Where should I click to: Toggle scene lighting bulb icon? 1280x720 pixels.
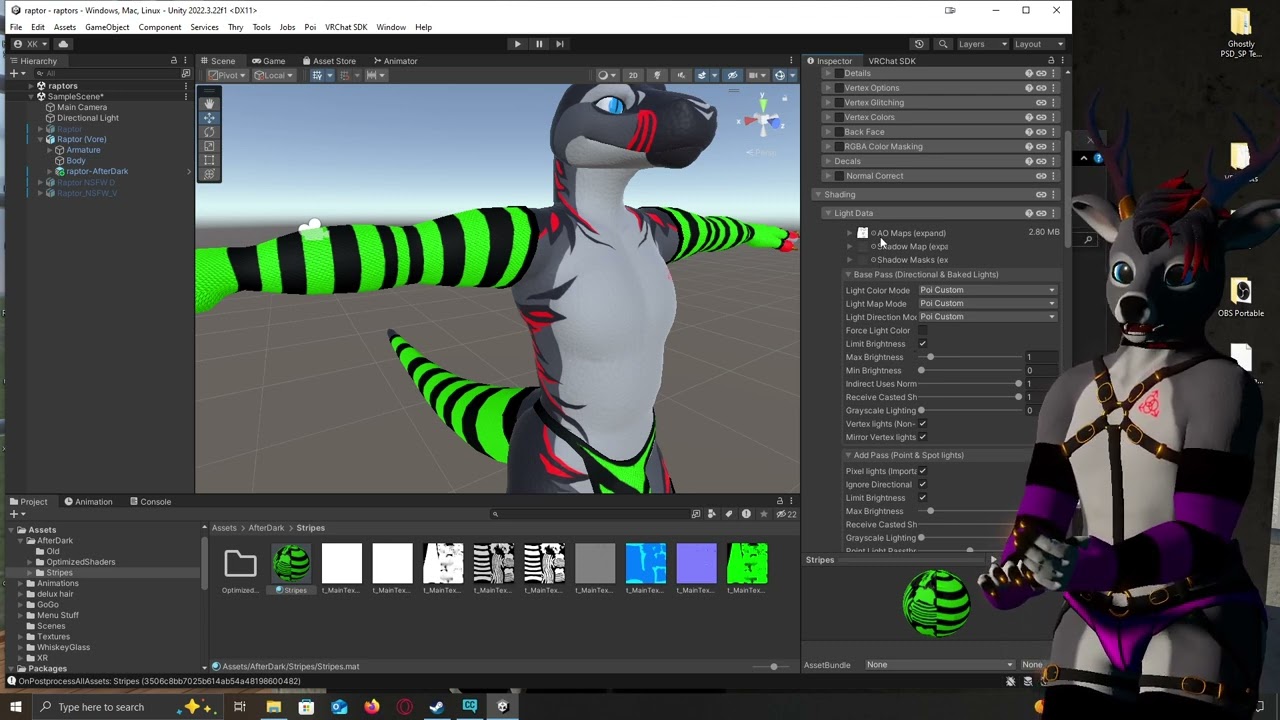click(657, 75)
